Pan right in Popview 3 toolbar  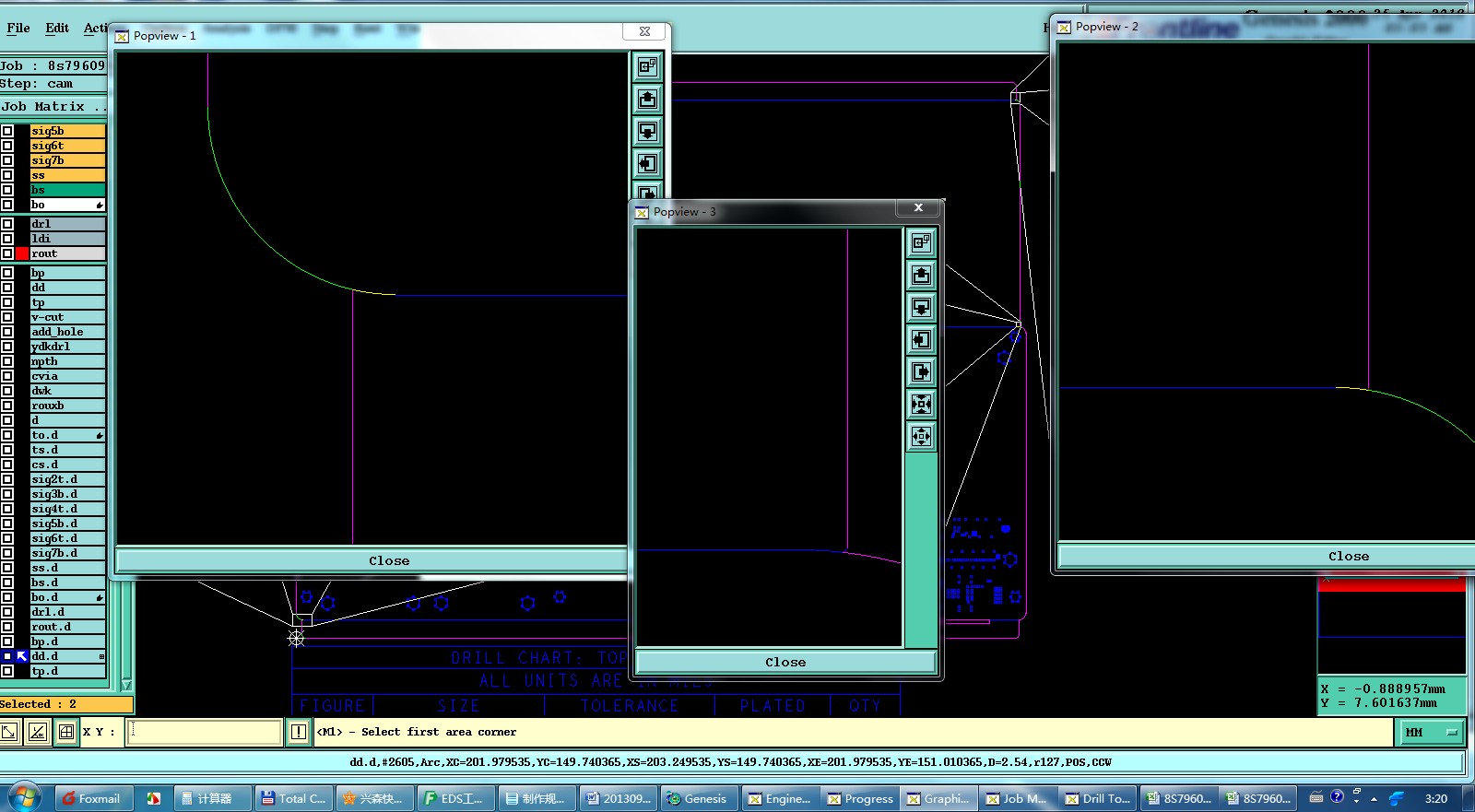921,371
